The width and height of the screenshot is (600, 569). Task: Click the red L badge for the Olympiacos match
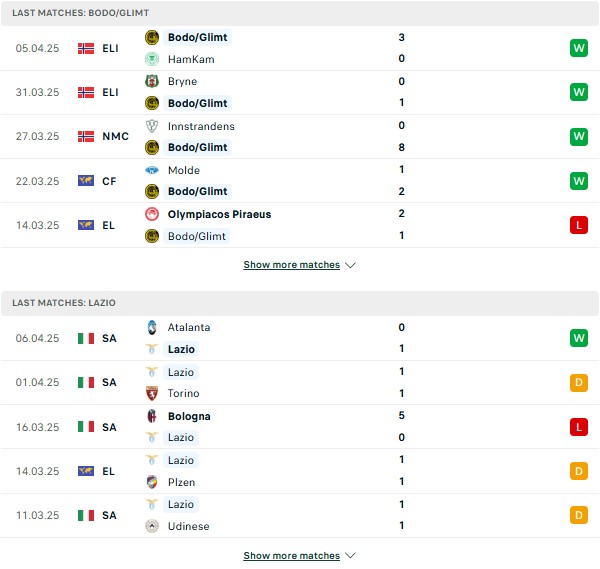pos(578,225)
